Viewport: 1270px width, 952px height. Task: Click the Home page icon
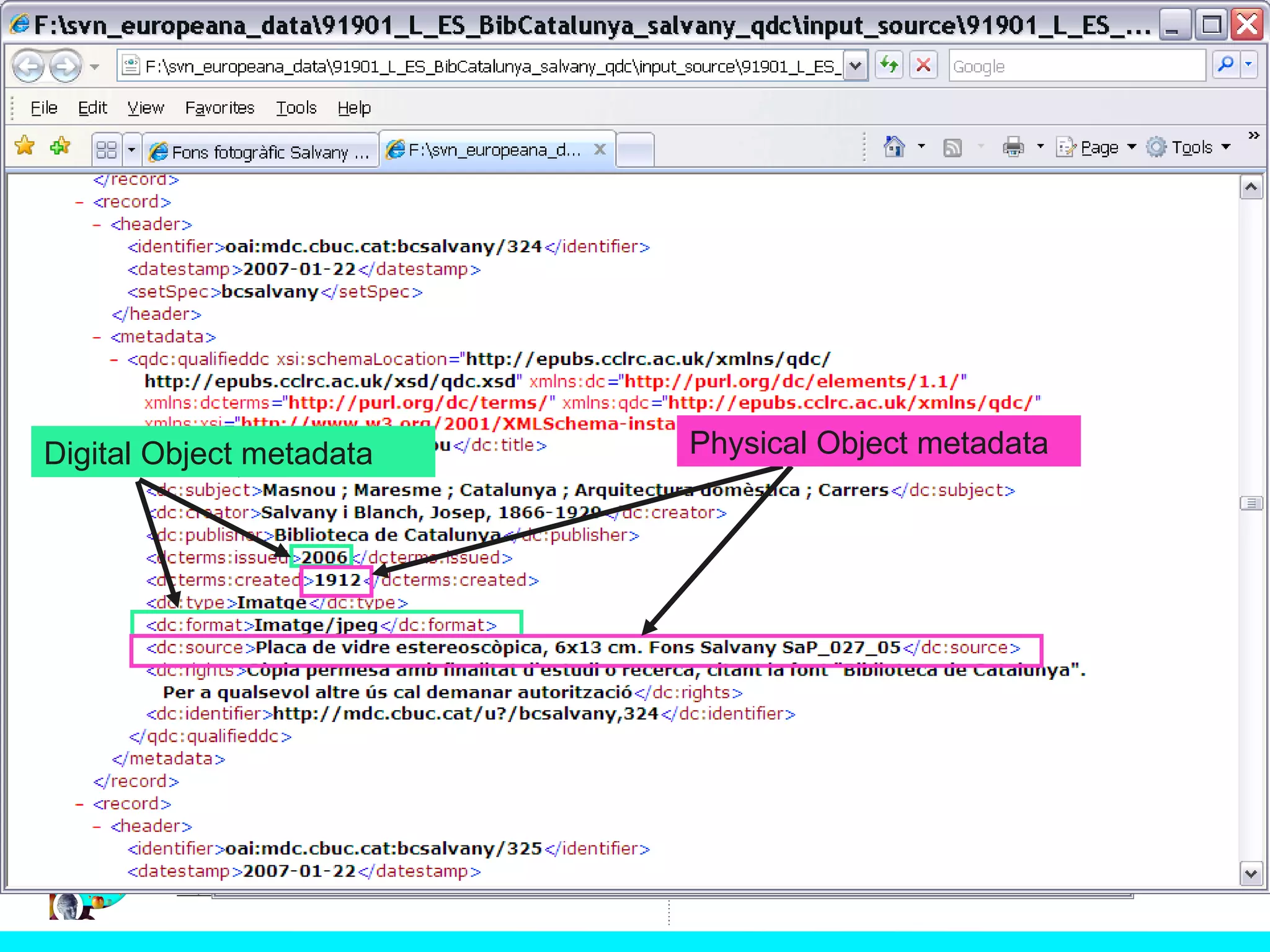(x=894, y=147)
